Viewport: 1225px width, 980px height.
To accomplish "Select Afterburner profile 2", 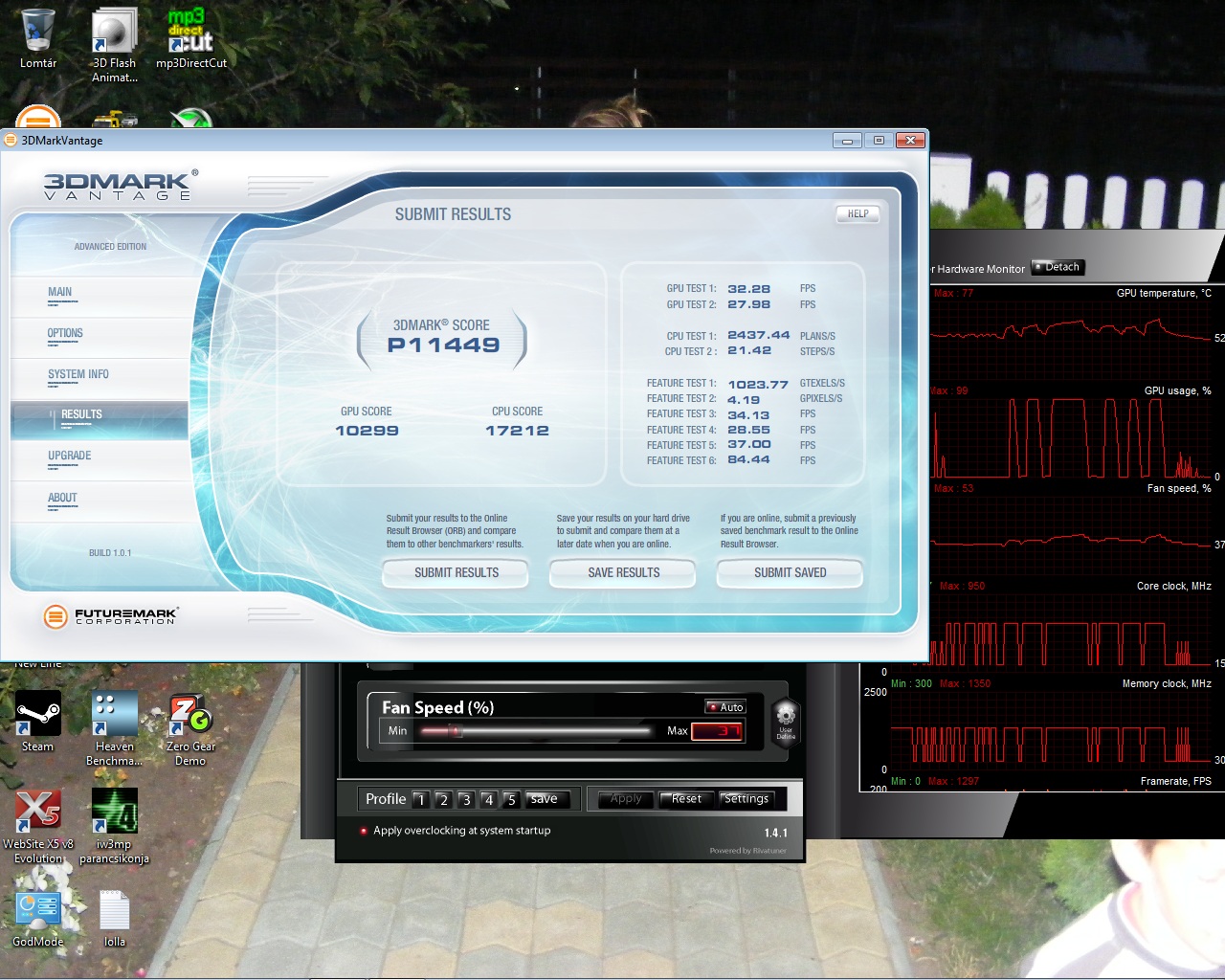I will click(443, 800).
